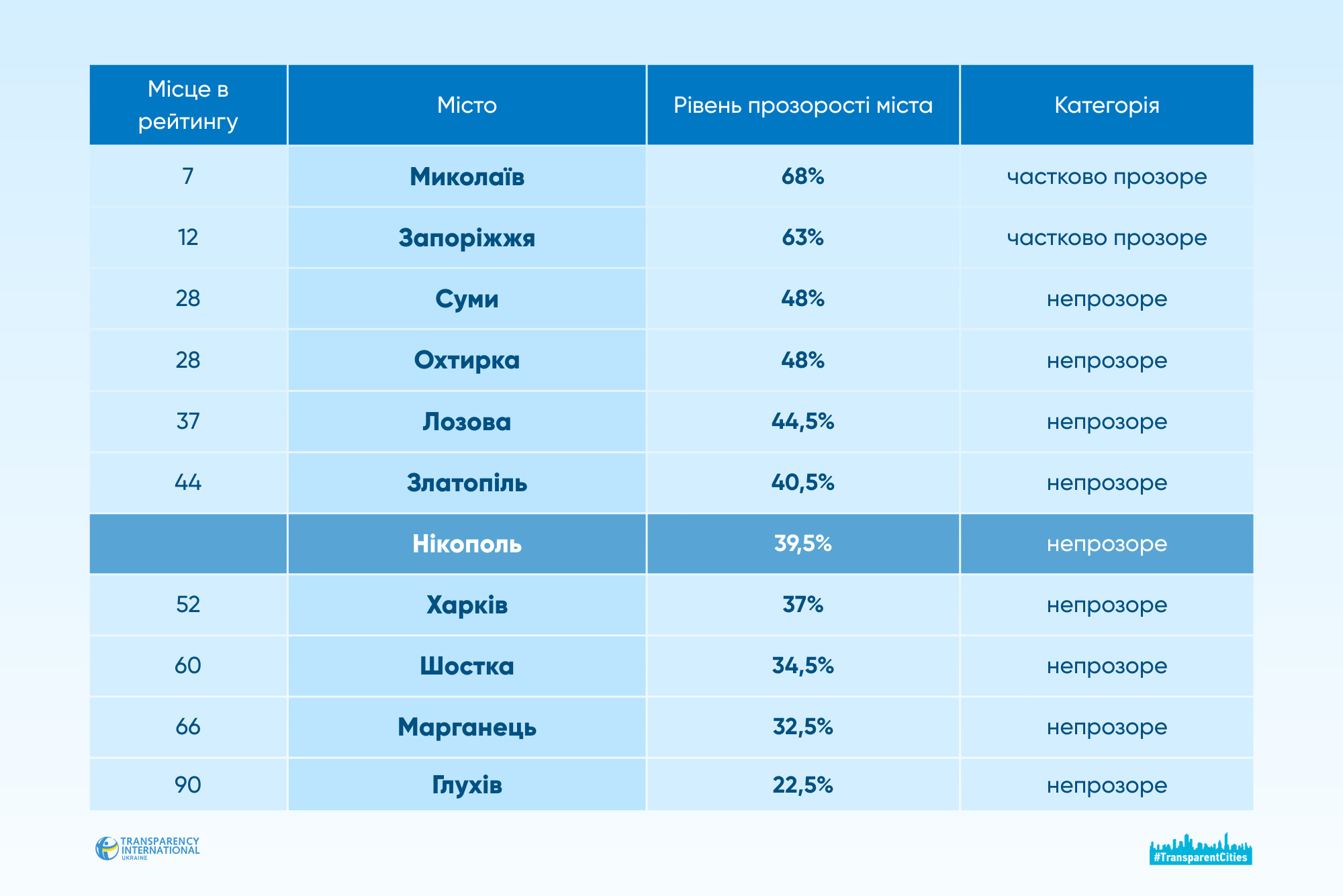
Task: Click the 22,5% transparency value
Action: tap(802, 785)
